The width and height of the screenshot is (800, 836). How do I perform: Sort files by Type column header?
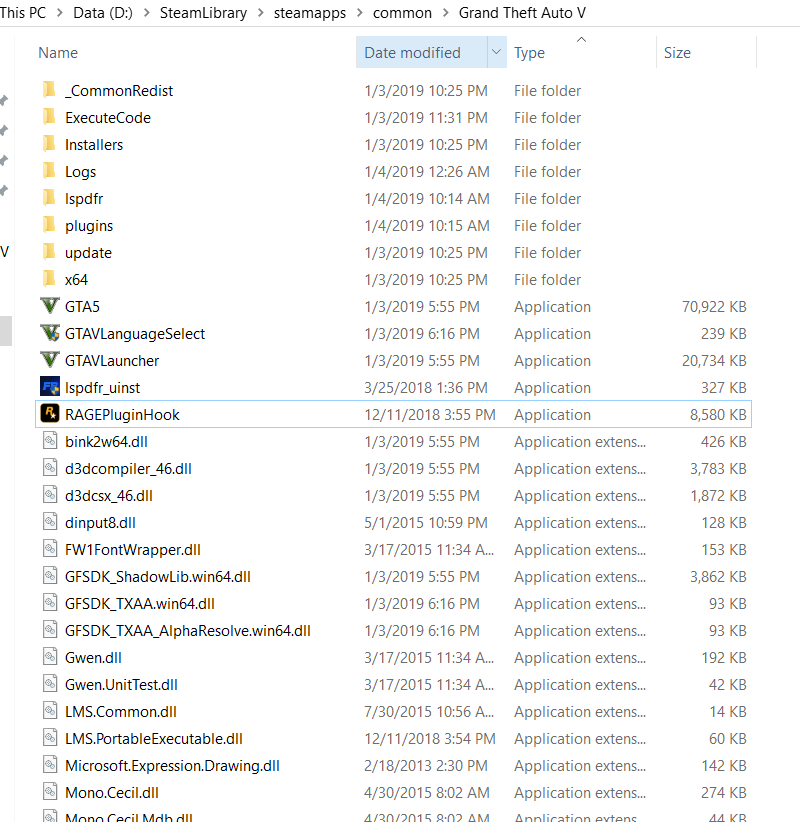click(529, 53)
